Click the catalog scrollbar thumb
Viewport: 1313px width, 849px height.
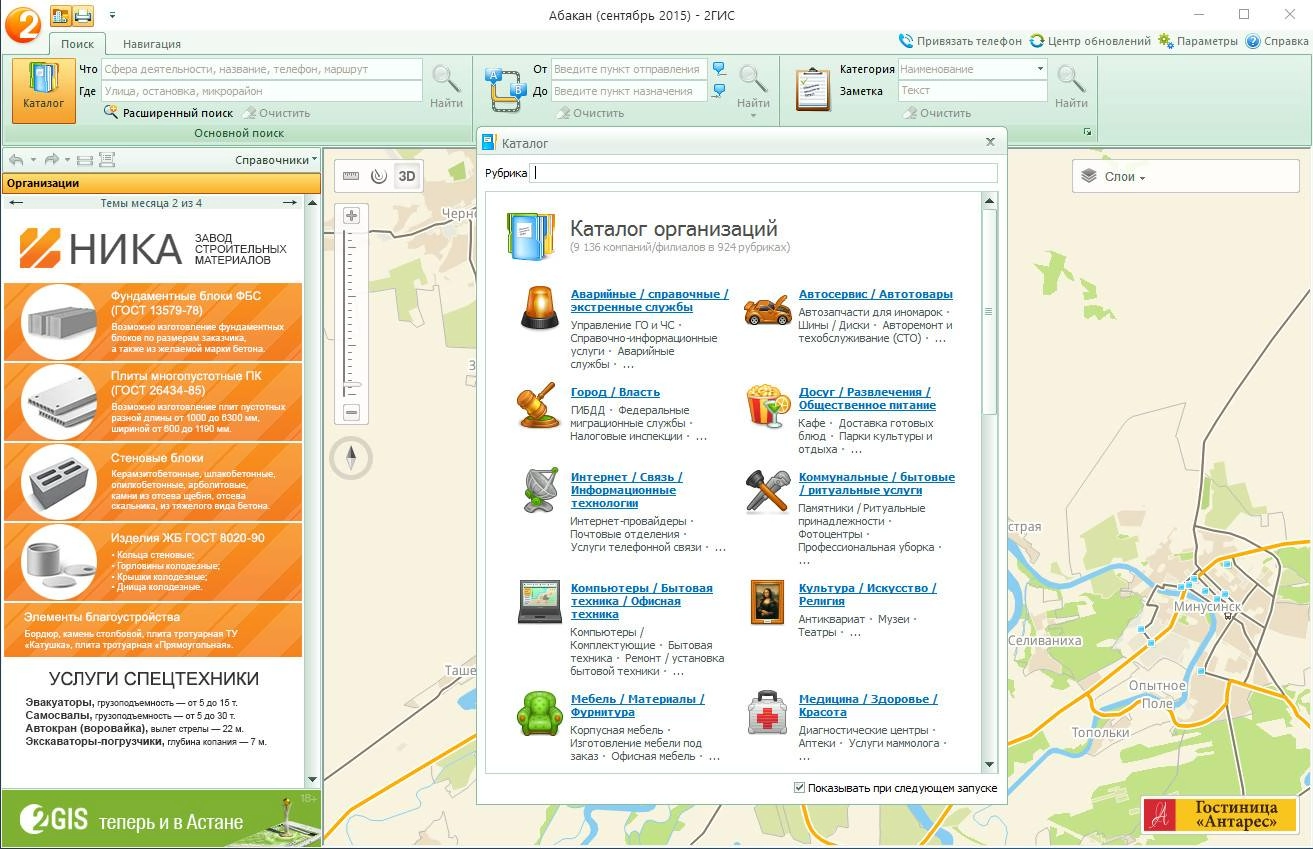pos(990,312)
